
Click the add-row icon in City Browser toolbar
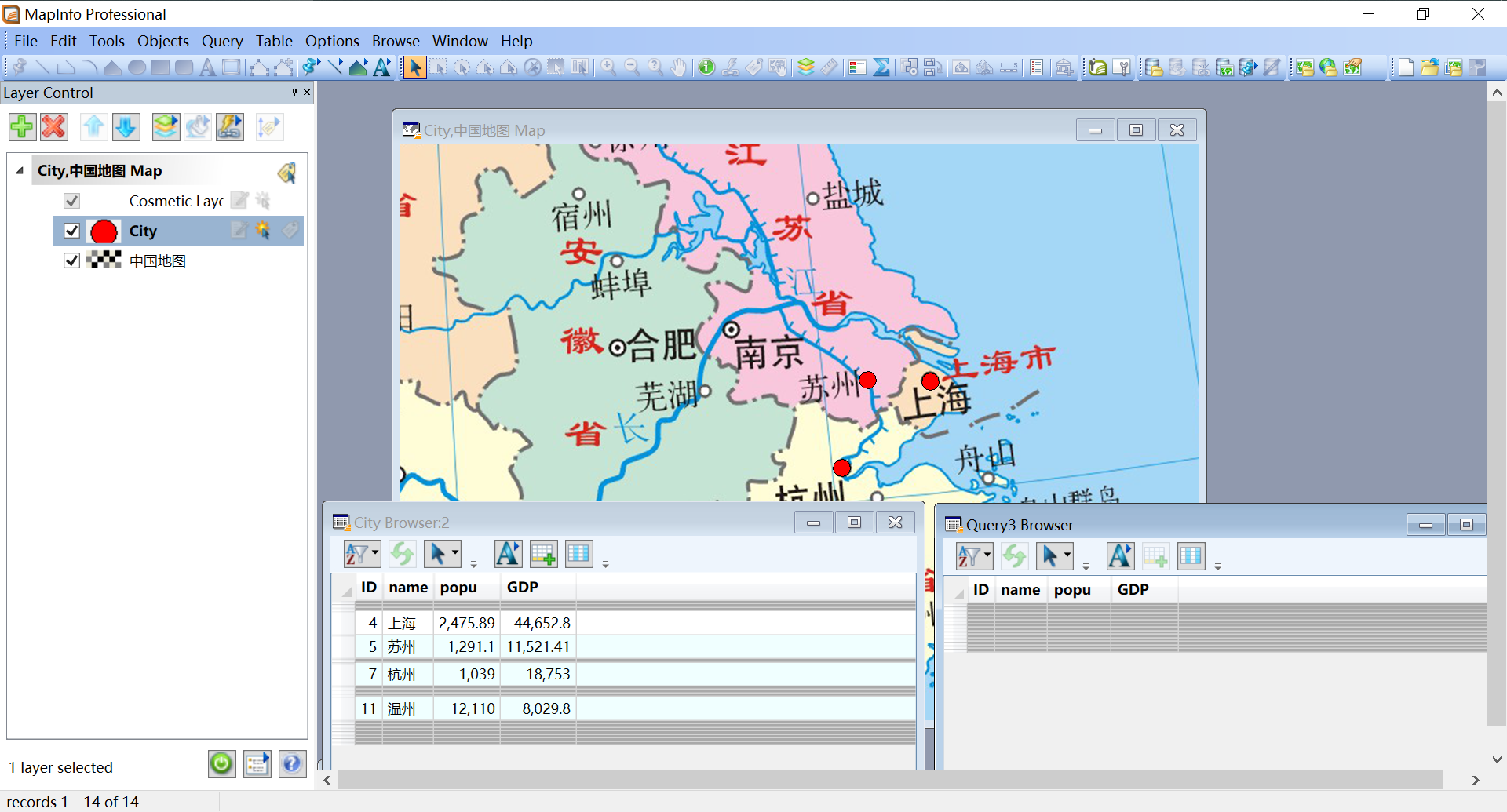coord(543,554)
